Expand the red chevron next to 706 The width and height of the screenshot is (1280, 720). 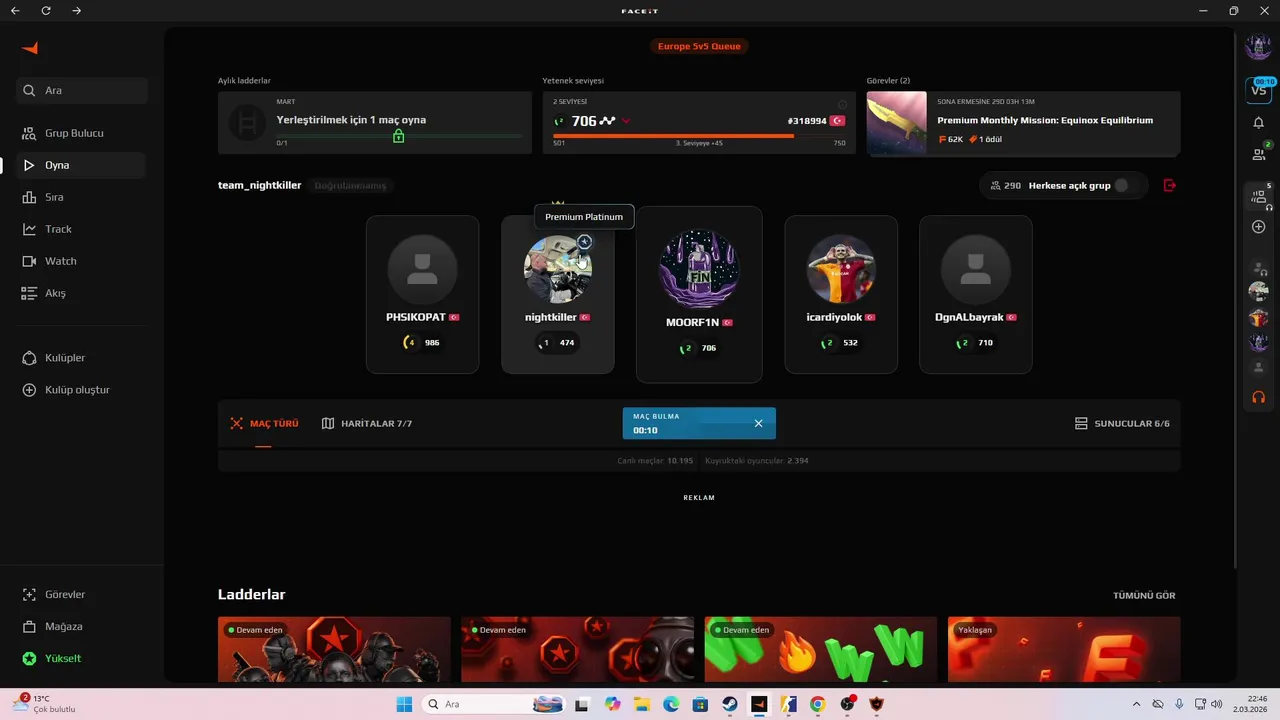pyautogui.click(x=626, y=121)
